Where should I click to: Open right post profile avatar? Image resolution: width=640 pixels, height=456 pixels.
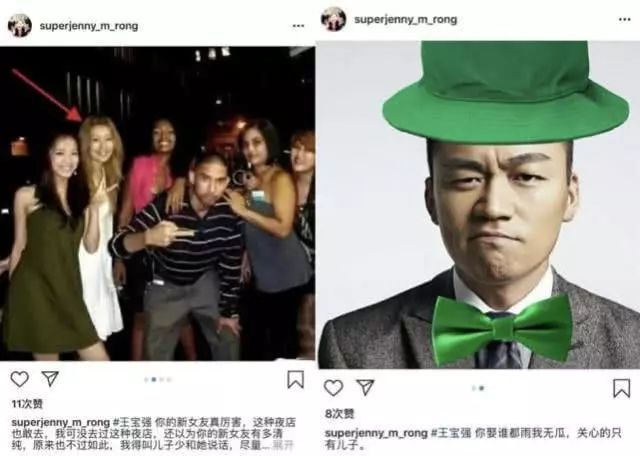click(x=333, y=19)
